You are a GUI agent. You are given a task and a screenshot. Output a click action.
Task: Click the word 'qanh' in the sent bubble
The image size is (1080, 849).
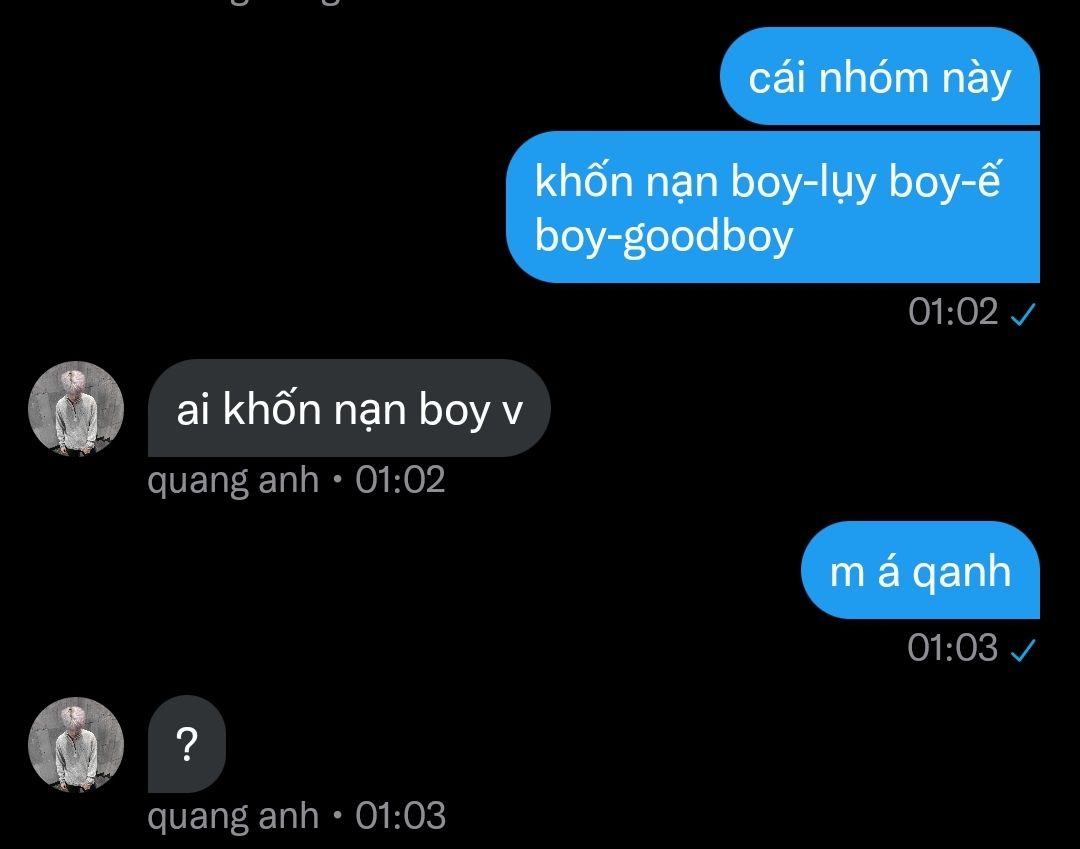click(962, 573)
